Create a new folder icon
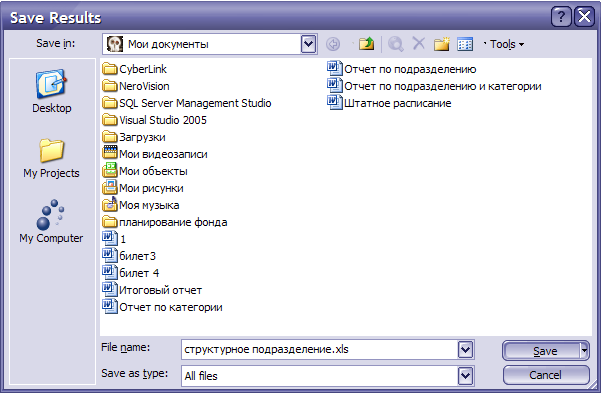Screen dimensions: 601x393 pos(442,44)
